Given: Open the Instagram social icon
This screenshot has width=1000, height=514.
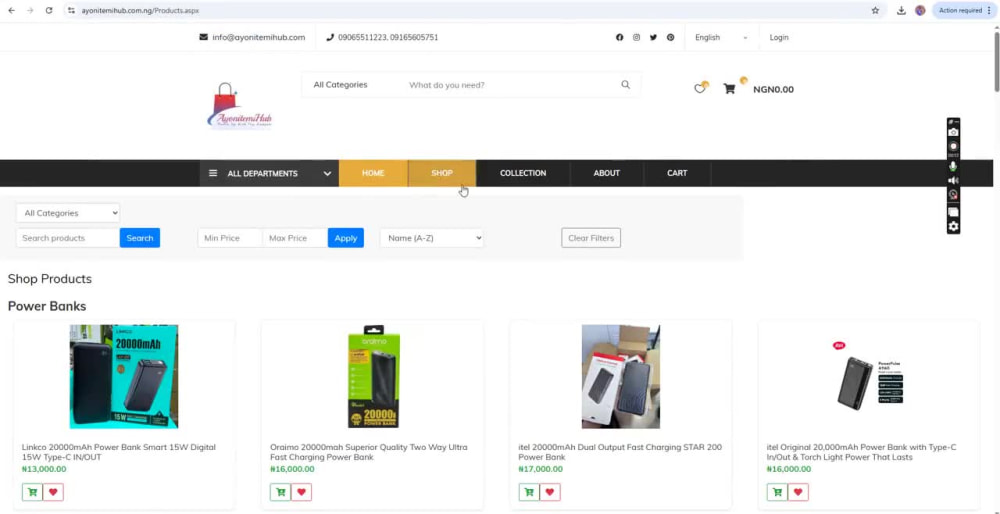Looking at the screenshot, I should click(636, 38).
